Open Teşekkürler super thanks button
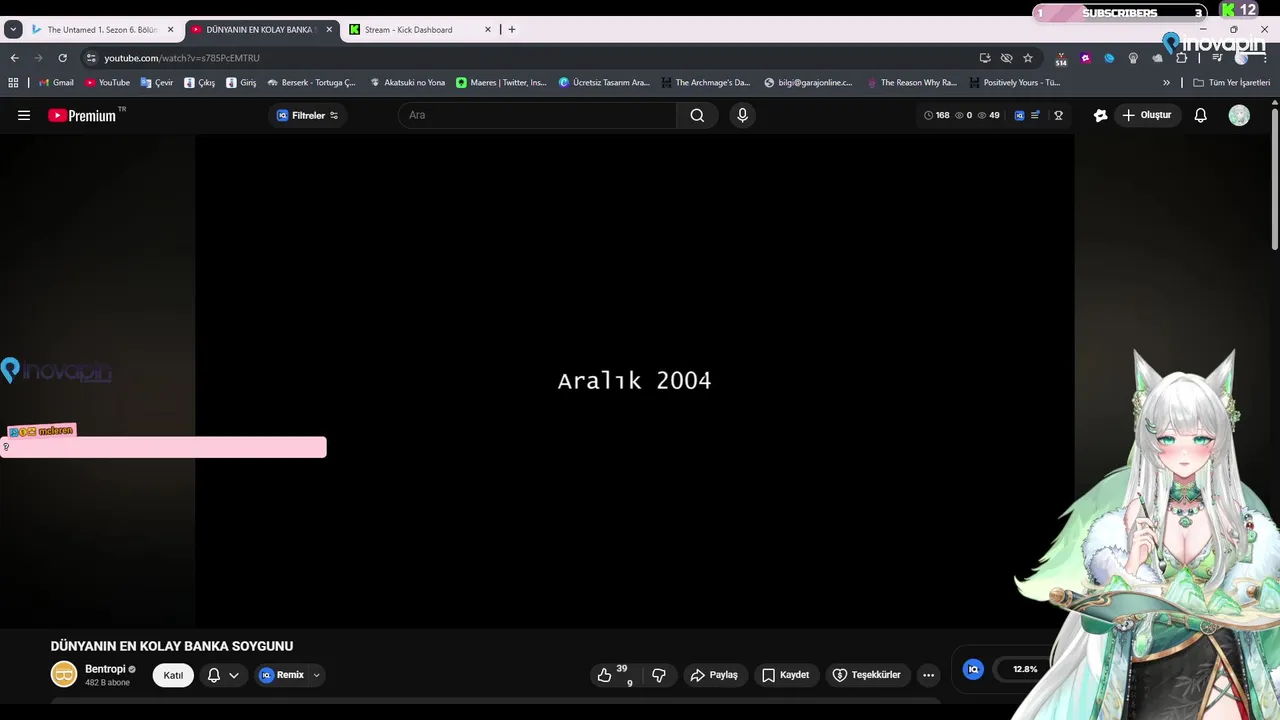This screenshot has width=1280, height=720. [x=866, y=675]
